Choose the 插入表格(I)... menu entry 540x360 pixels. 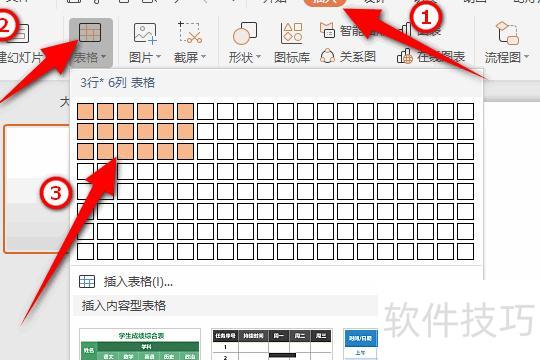point(138,281)
